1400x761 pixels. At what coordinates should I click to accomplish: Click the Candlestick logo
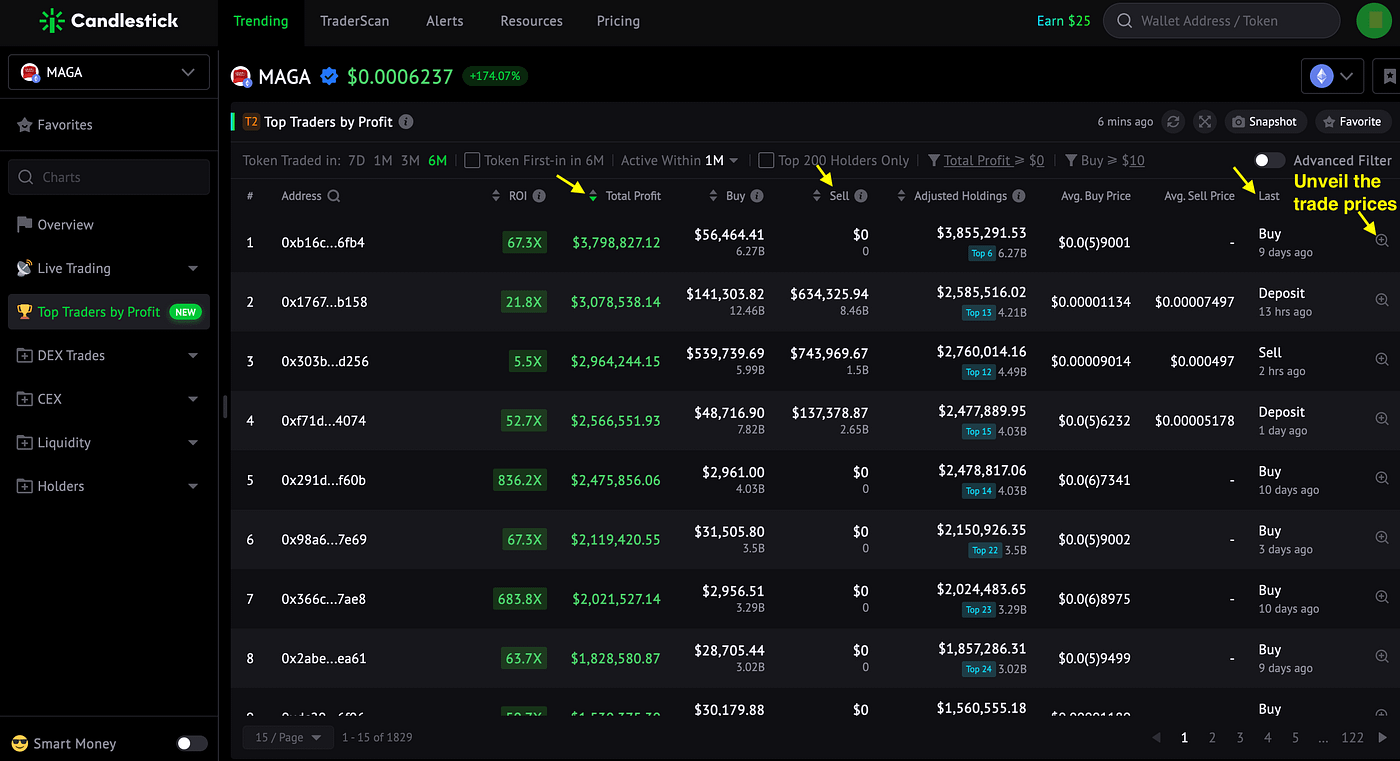[107, 20]
